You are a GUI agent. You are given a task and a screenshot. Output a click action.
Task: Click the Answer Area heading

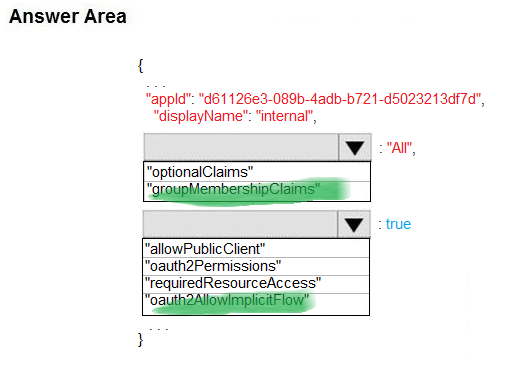pyautogui.click(x=68, y=16)
